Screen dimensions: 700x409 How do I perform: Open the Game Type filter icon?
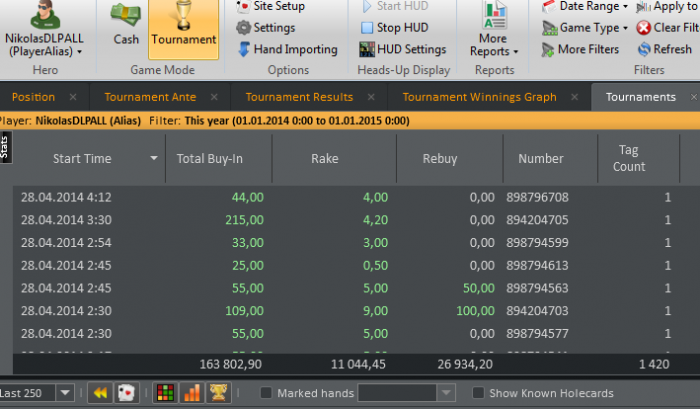(549, 28)
